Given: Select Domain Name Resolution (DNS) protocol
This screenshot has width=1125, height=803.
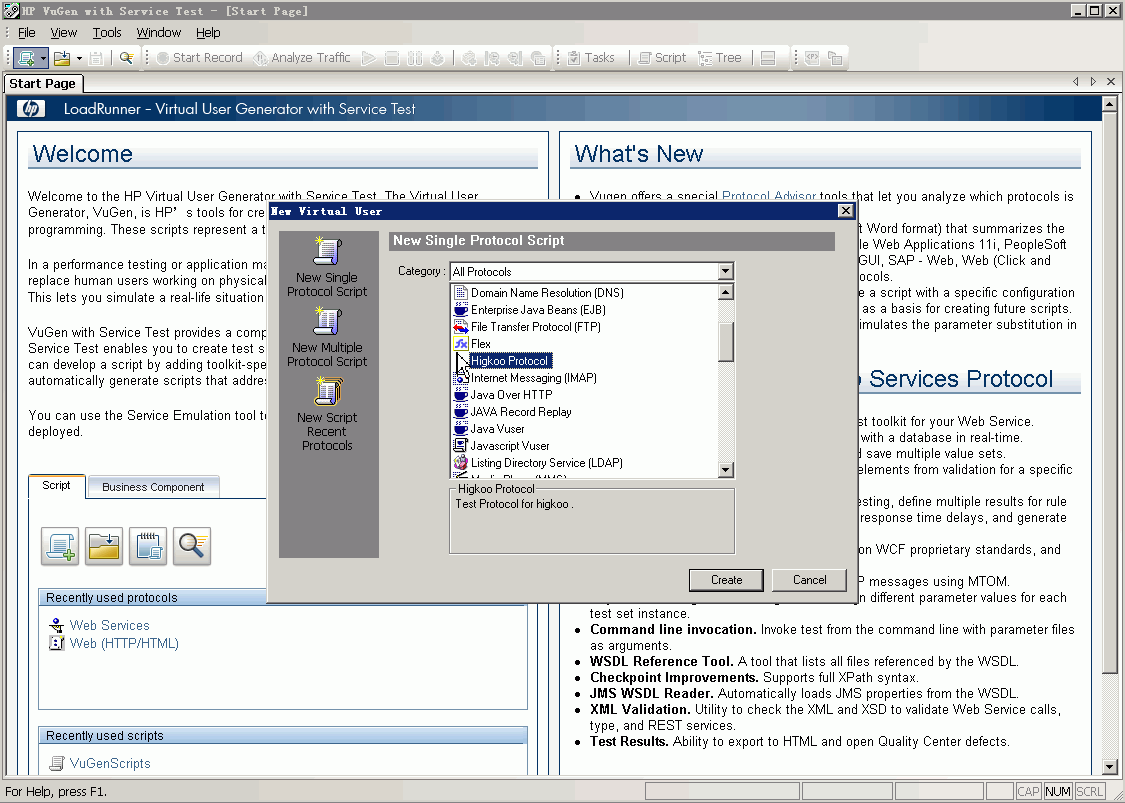Looking at the screenshot, I should pos(547,293).
